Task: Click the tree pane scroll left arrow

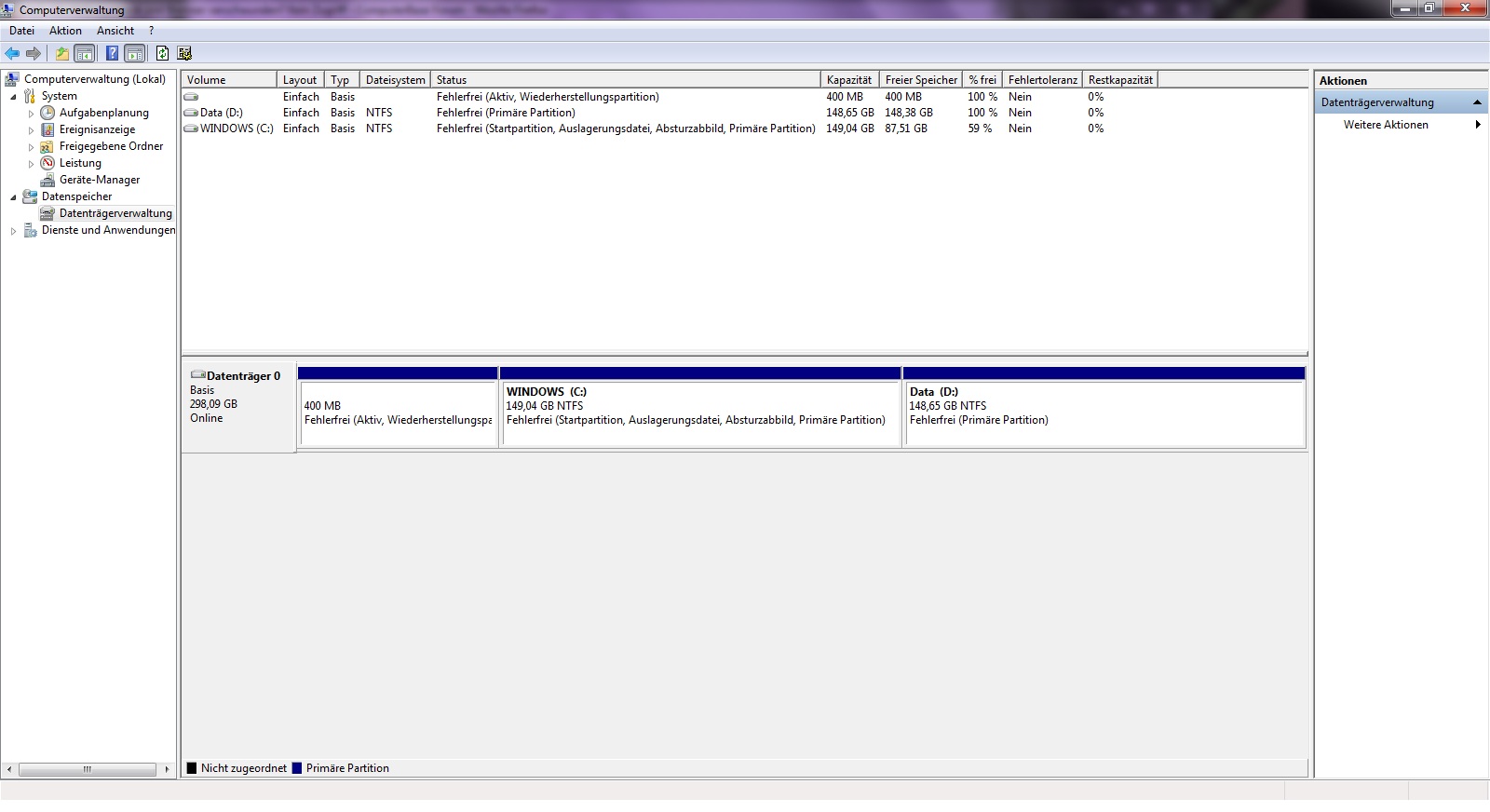Action: click(x=9, y=769)
